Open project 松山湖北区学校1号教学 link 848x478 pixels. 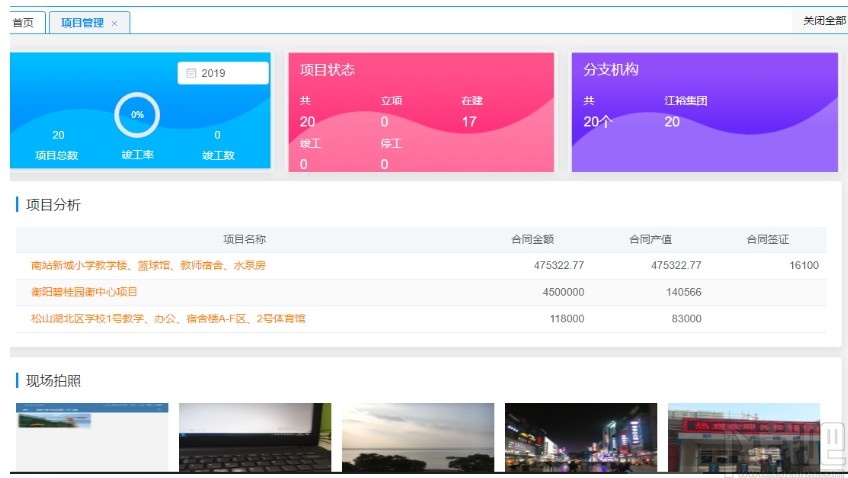pos(168,318)
